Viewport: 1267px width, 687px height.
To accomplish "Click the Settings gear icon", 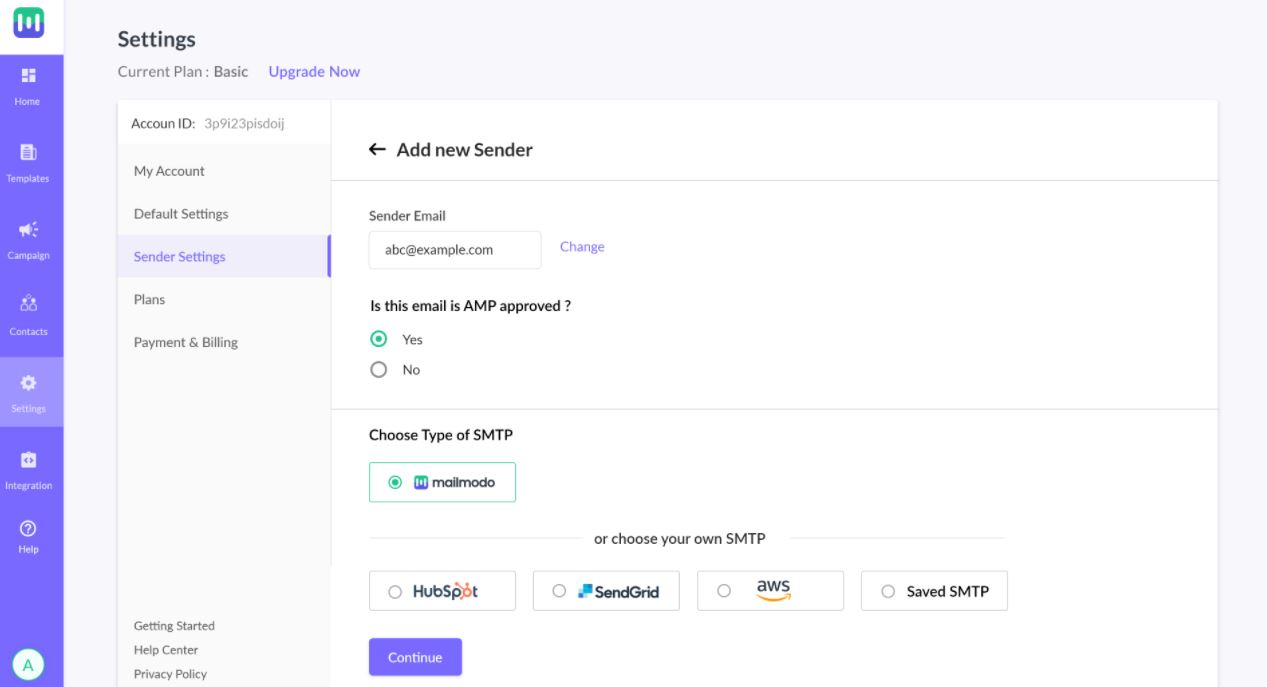I will point(28,383).
